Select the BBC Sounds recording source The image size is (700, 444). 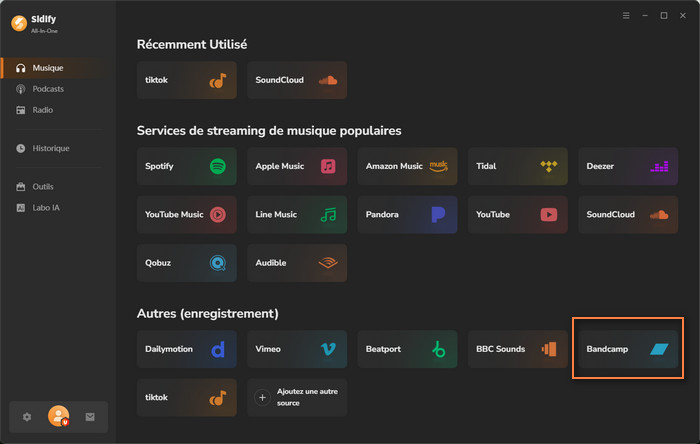(x=518, y=349)
